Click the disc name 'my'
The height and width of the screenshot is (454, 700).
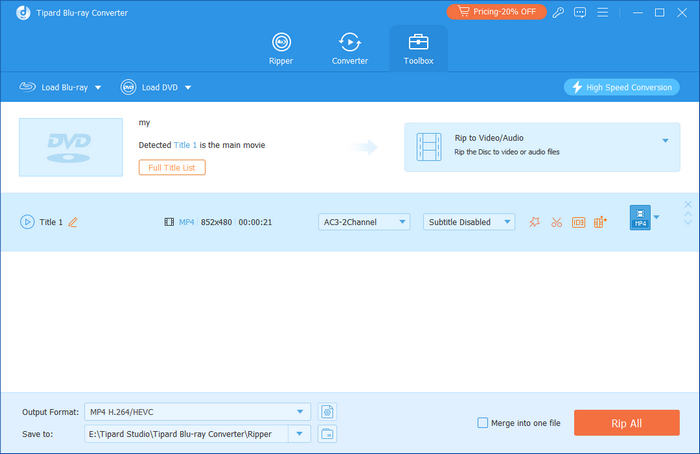pos(144,122)
